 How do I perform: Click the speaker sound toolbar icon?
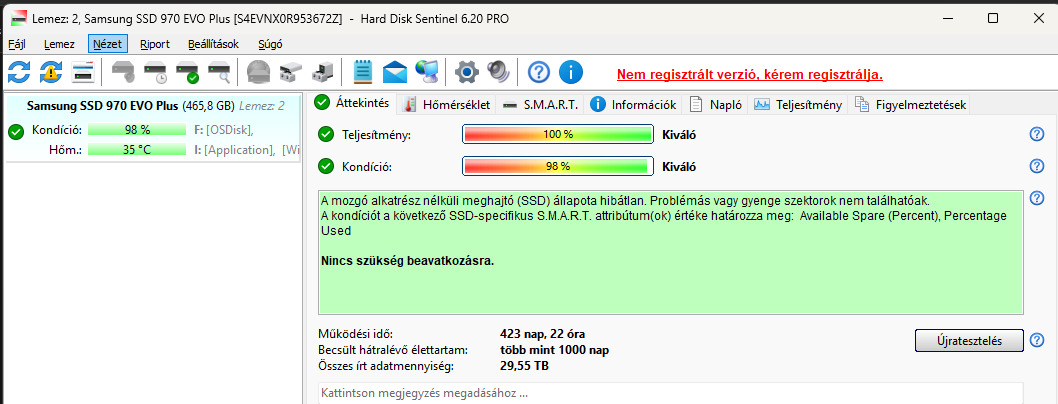[x=498, y=71]
